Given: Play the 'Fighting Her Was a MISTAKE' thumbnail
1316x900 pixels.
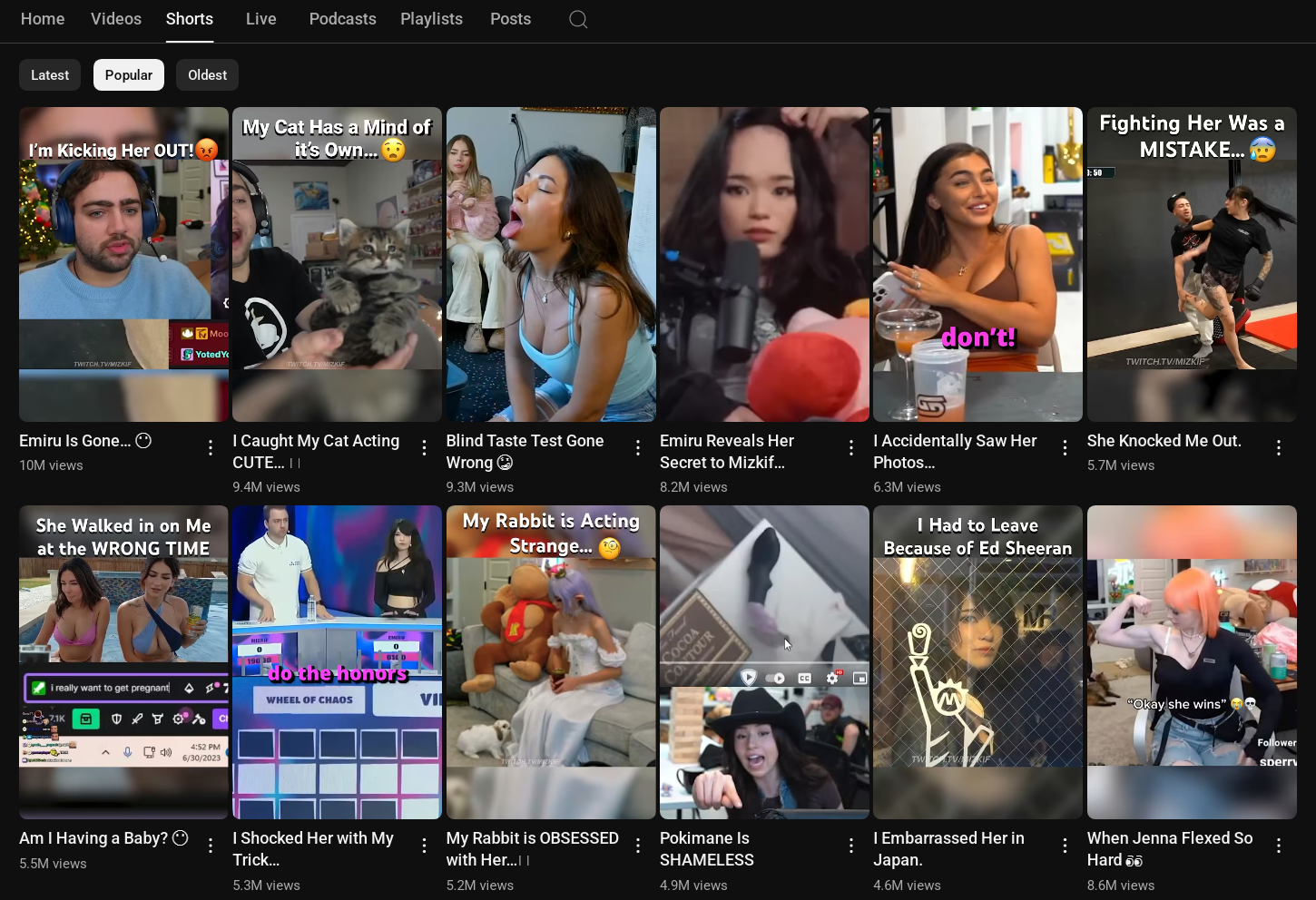Looking at the screenshot, I should click(1192, 264).
